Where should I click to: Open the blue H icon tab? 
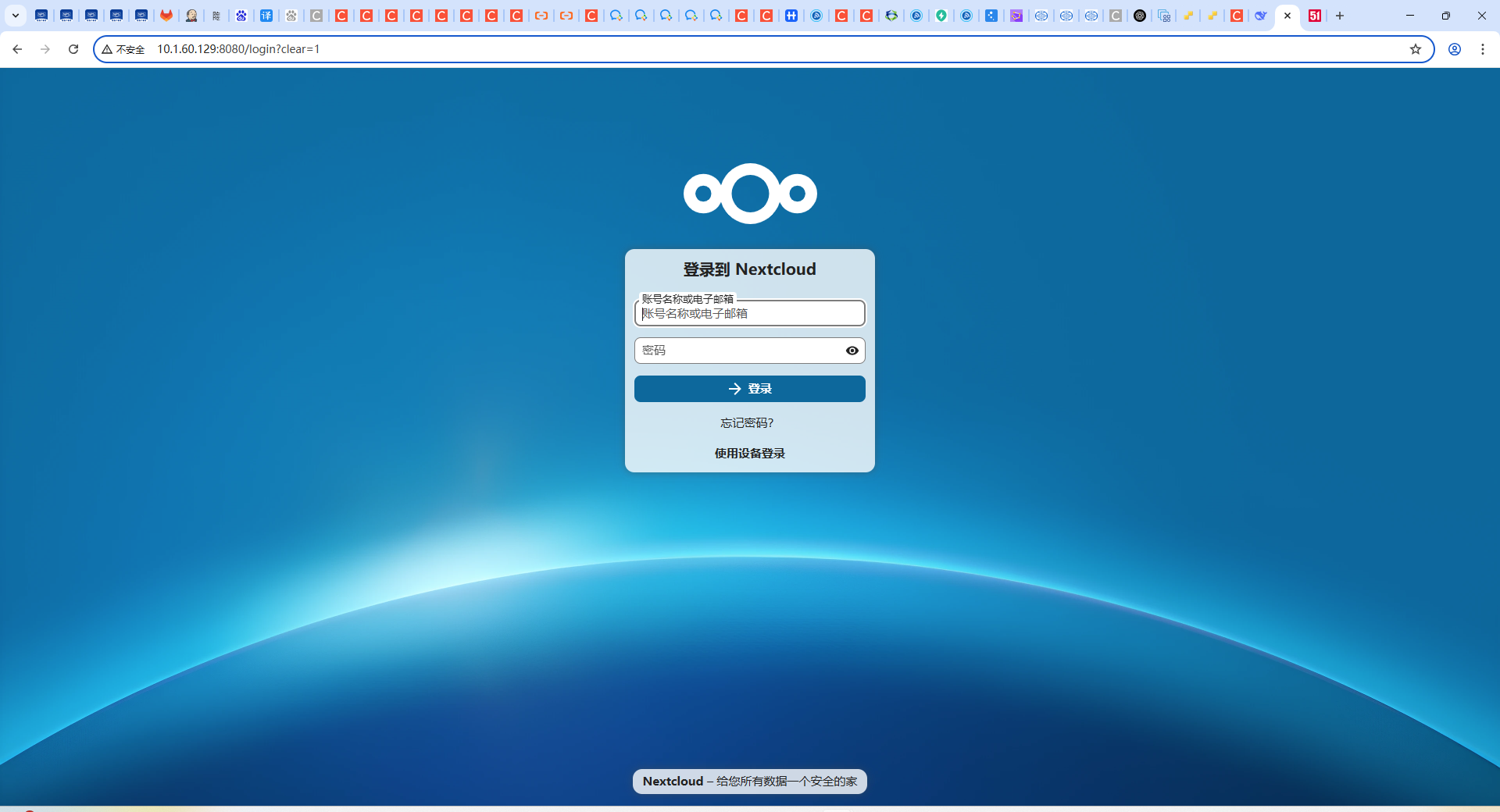791,16
